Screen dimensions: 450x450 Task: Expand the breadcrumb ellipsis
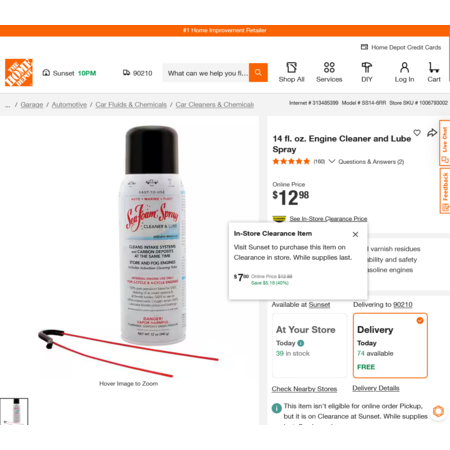point(8,105)
